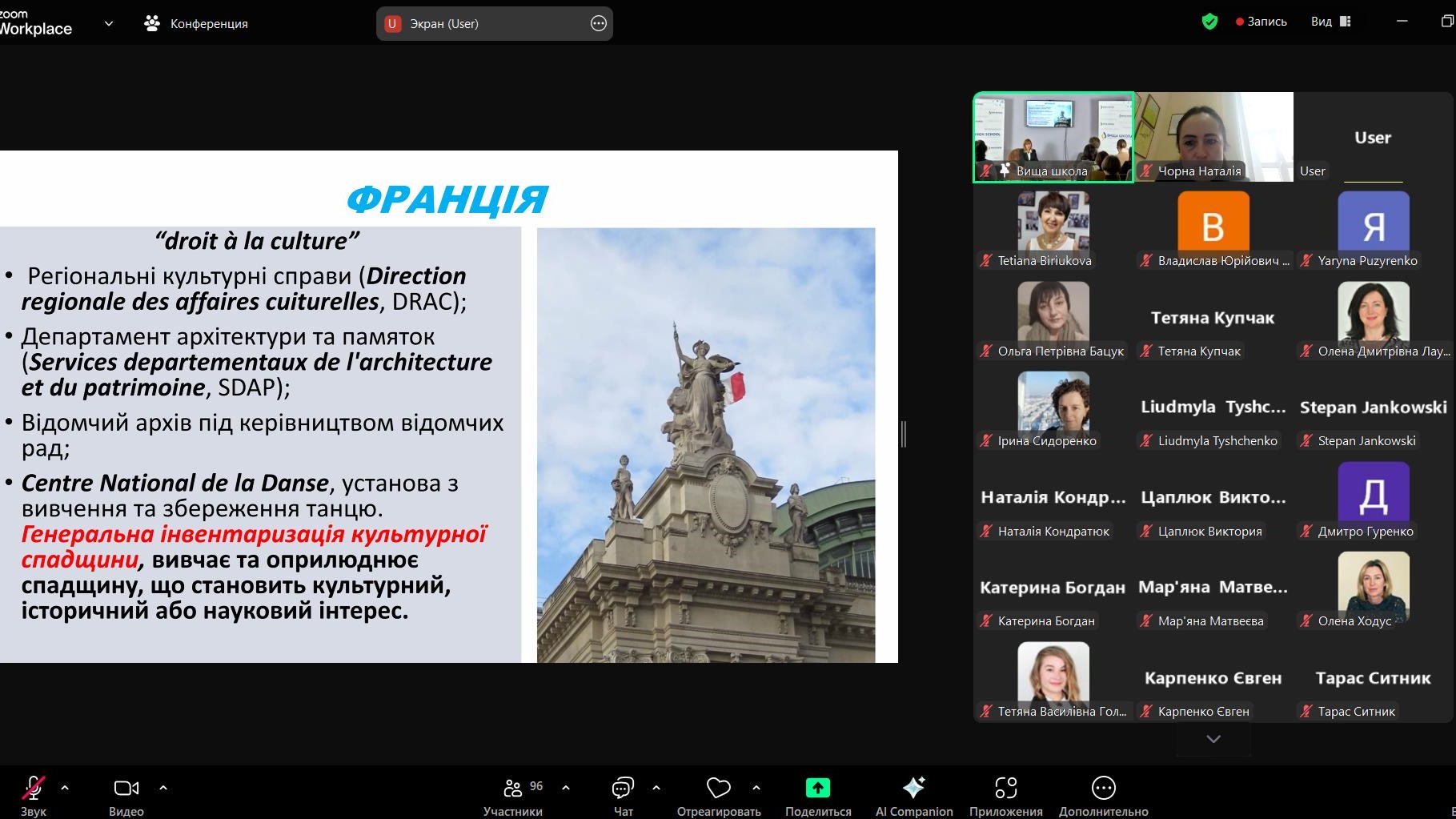Expand audio settings arrow next to Звук
The height and width of the screenshot is (819, 1456).
65,788
